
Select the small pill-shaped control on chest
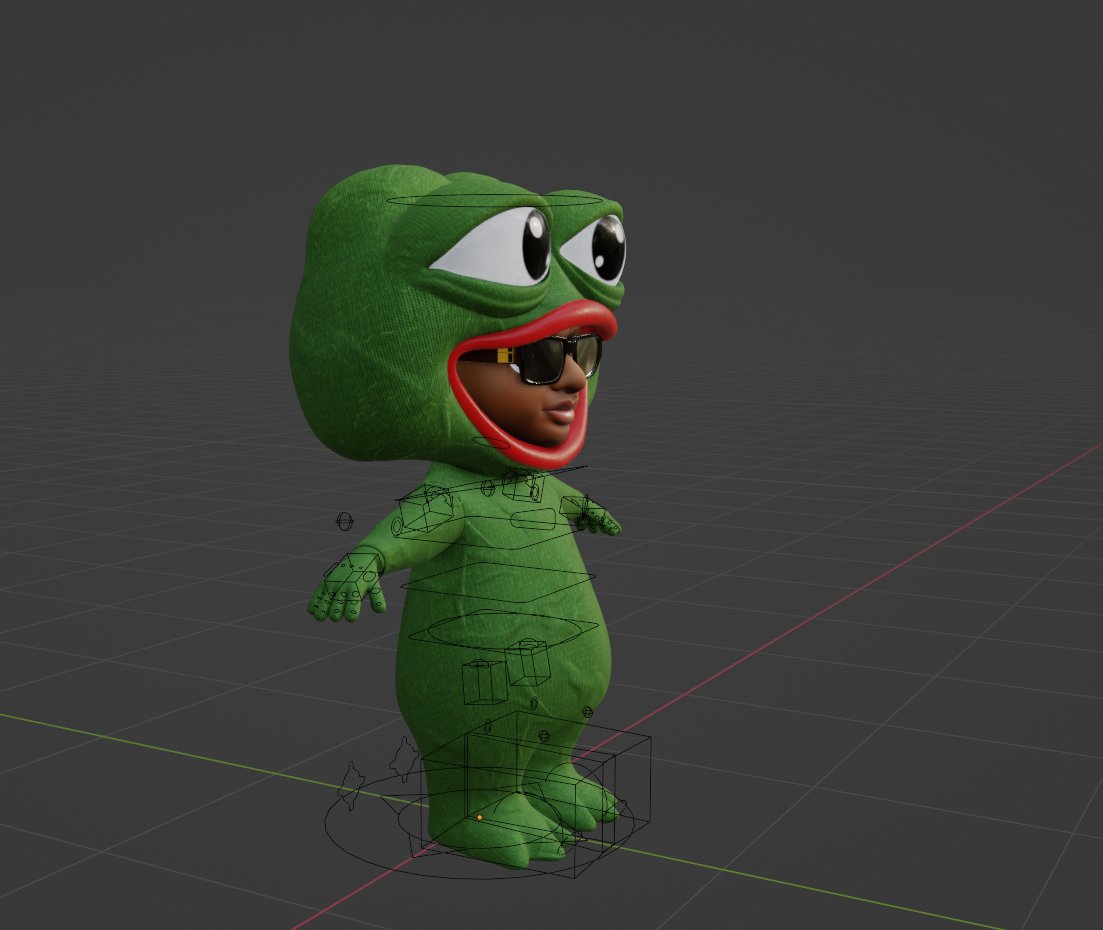pyautogui.click(x=535, y=520)
